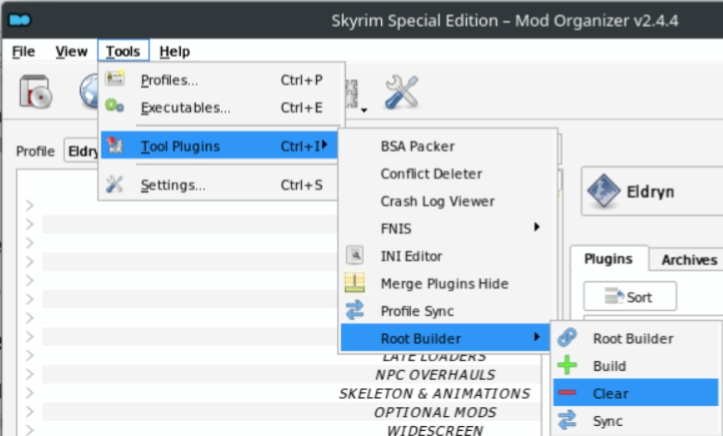Select Clear in the Root Builder submenu
The width and height of the screenshot is (723, 436).
636,393
